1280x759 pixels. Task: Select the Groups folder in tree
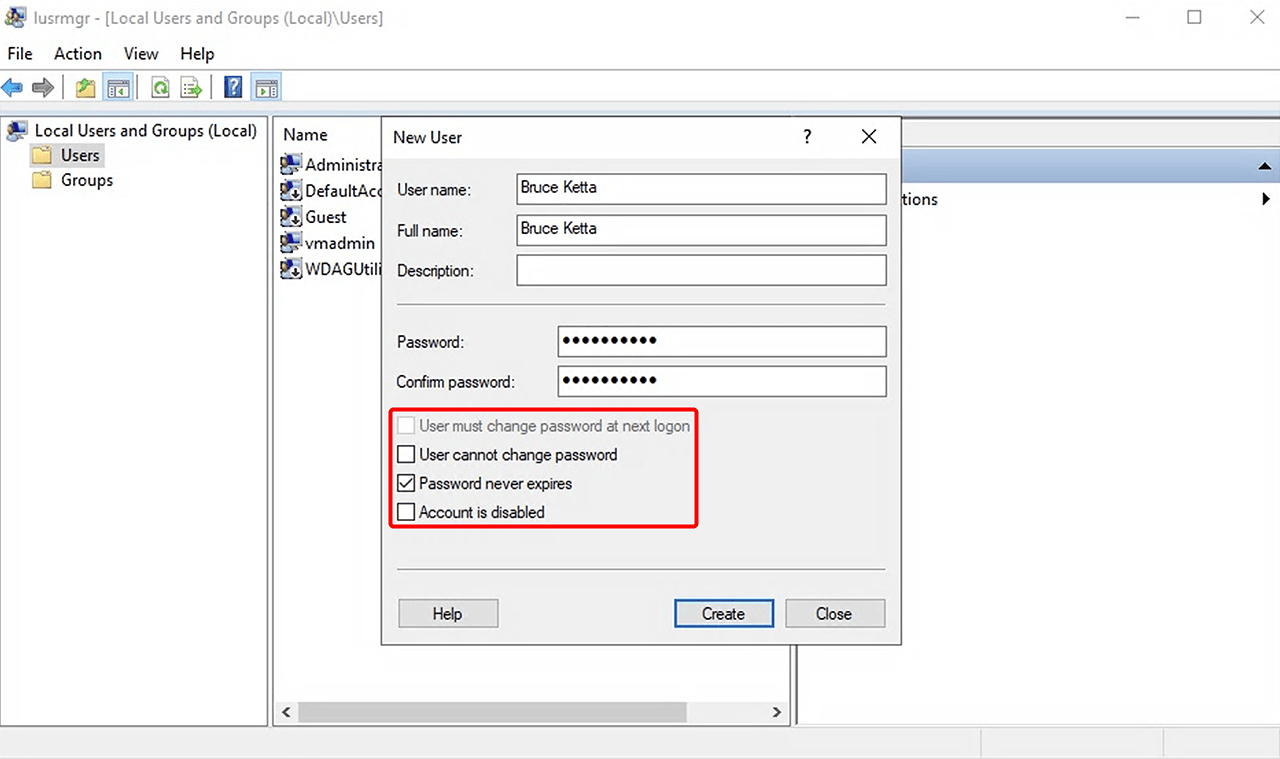click(86, 180)
